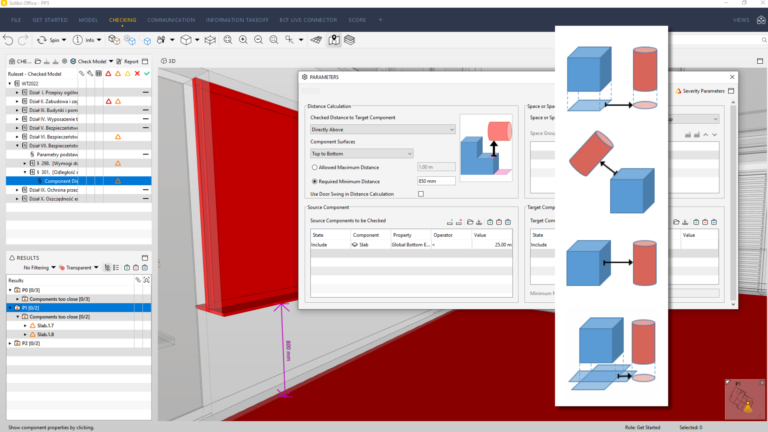This screenshot has height=432, width=768.
Task: Maximize the Results panel window icon
Action: pyautogui.click(x=145, y=258)
